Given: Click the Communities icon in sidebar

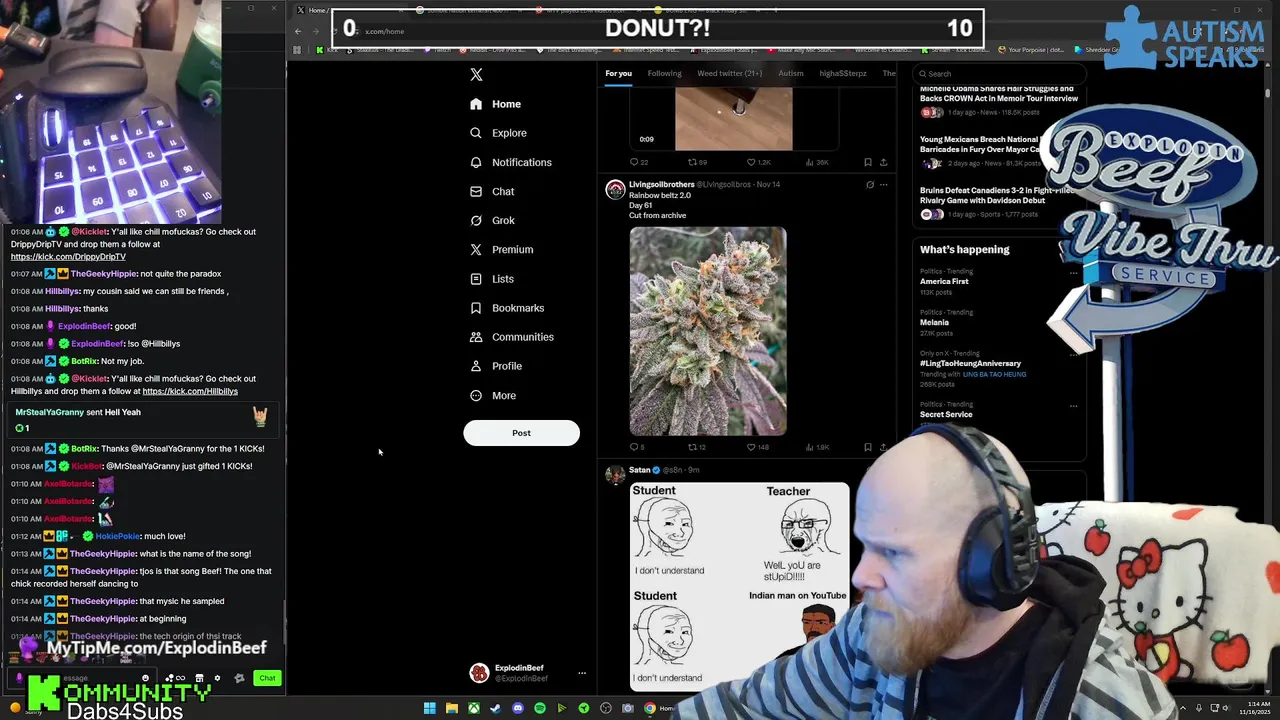Looking at the screenshot, I should point(476,337).
